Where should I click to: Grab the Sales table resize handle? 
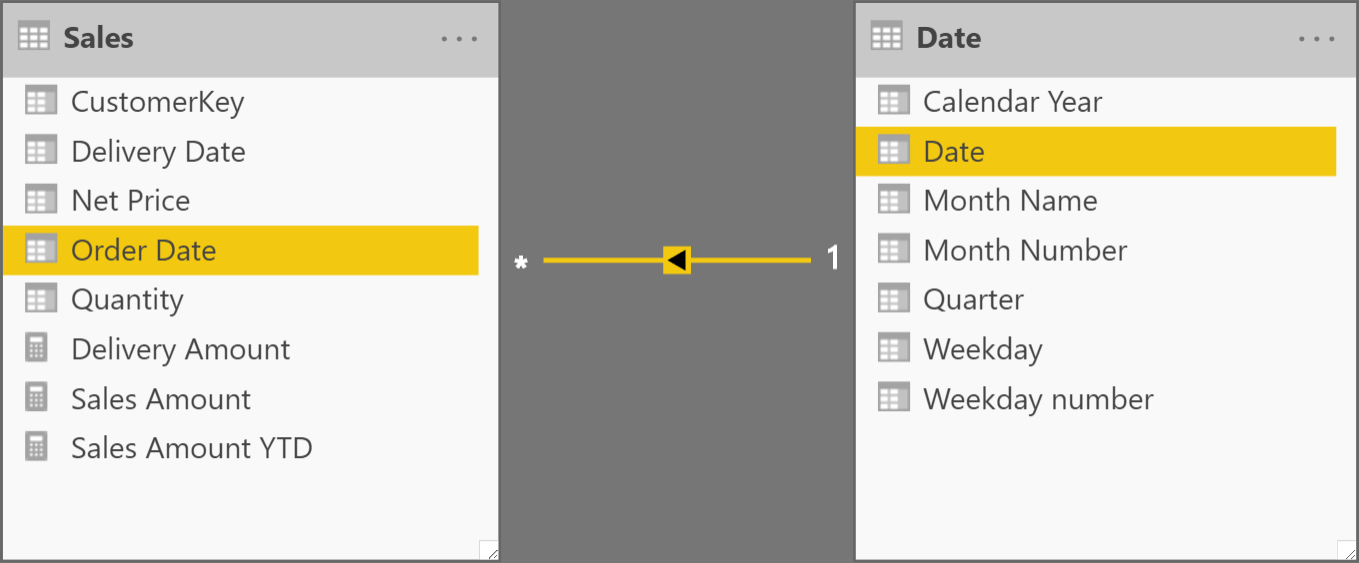pyautogui.click(x=488, y=550)
